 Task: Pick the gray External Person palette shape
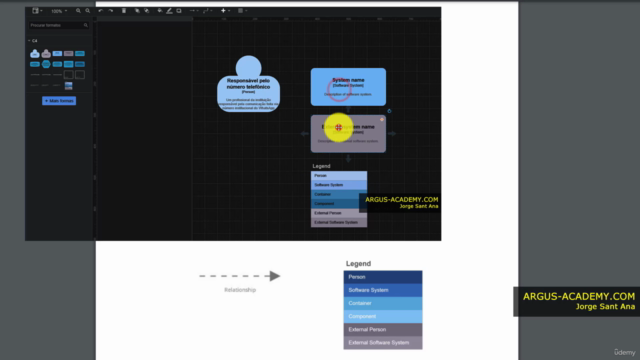(x=46, y=53)
